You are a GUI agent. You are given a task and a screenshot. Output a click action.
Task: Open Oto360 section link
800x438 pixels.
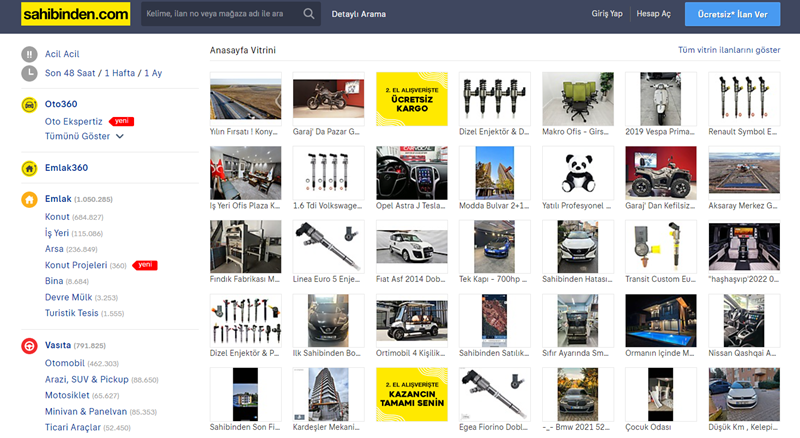tap(61, 104)
